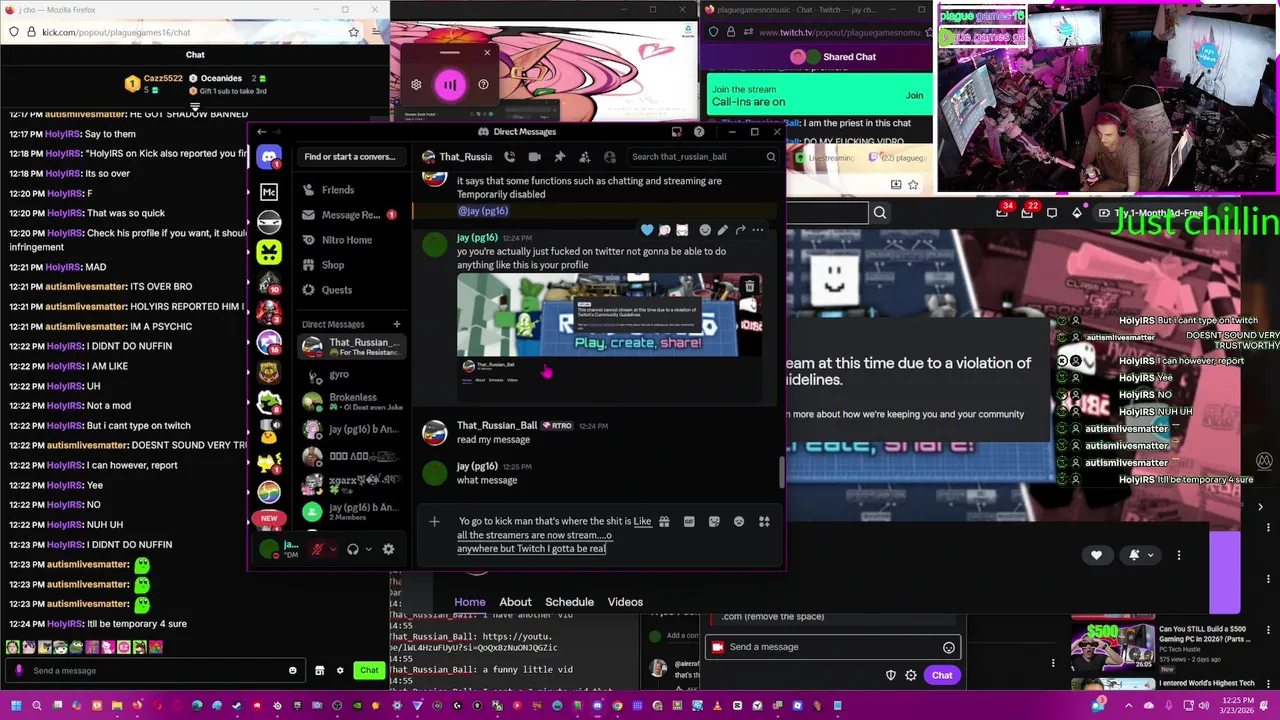Switch to Twitch channel About tab

[515, 602]
